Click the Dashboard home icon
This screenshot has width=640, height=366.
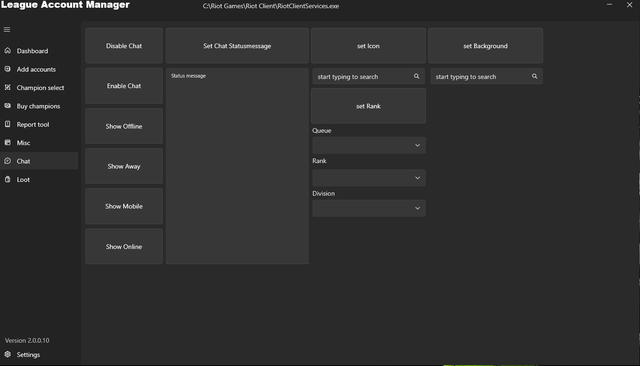tap(7, 51)
